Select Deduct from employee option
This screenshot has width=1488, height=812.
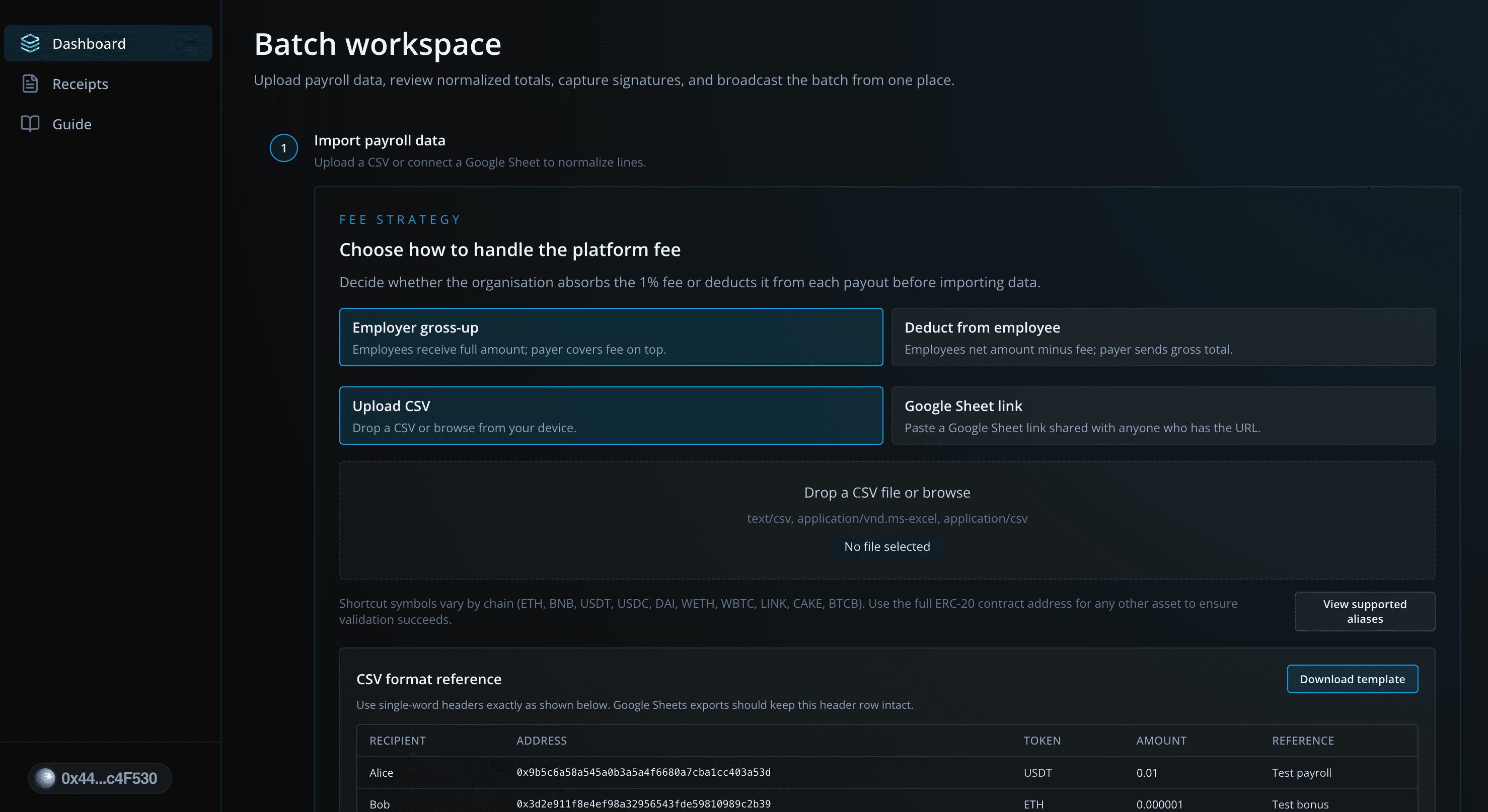click(x=1163, y=337)
